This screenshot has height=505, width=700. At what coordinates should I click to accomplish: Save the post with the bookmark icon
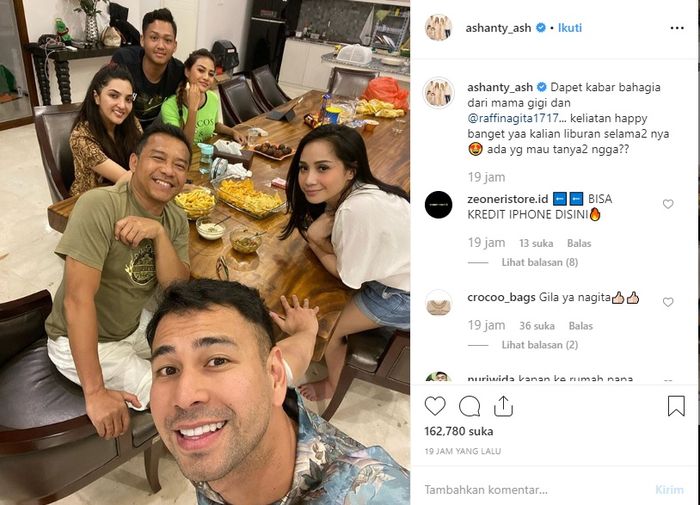[x=676, y=406]
